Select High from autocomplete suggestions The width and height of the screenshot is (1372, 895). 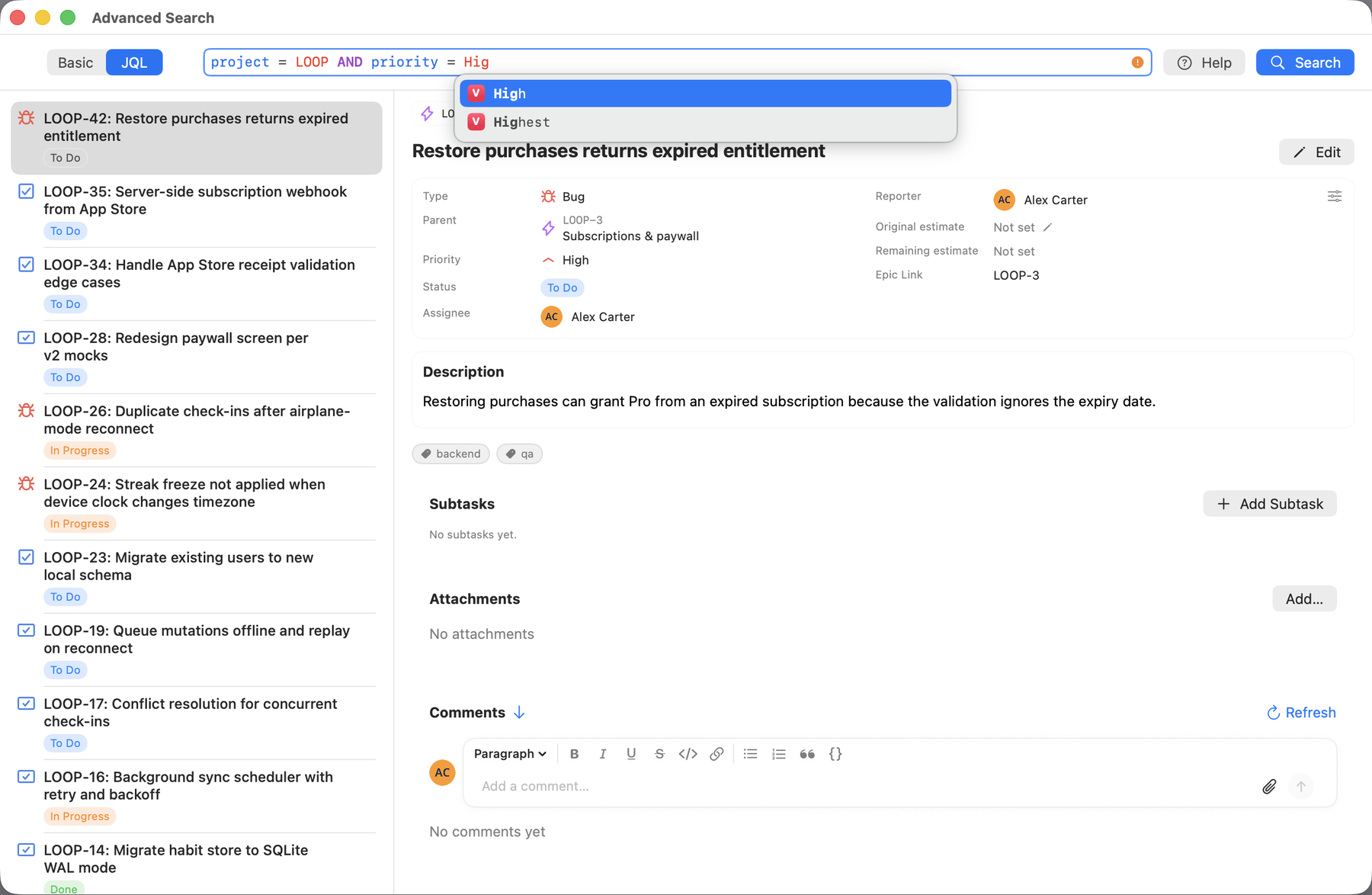pyautogui.click(x=705, y=93)
